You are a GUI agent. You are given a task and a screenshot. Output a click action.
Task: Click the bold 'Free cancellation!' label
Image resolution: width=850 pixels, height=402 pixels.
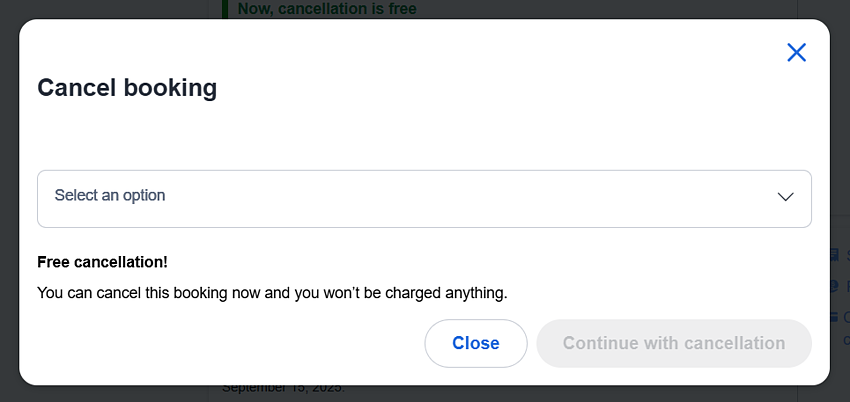(102, 262)
